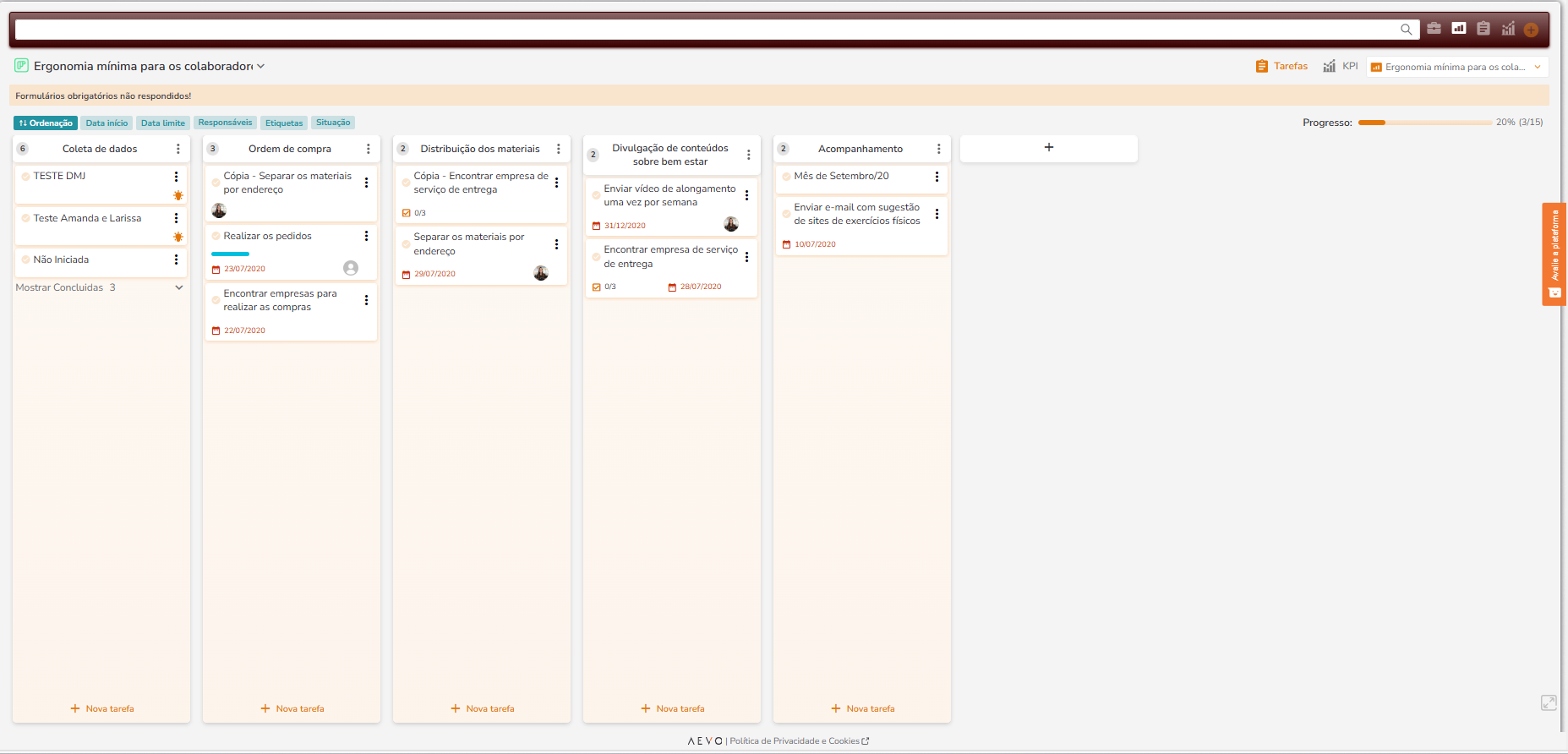Open options for Separar os materiais por endereço
Image resolution: width=1568 pixels, height=754 pixels.
click(x=556, y=244)
